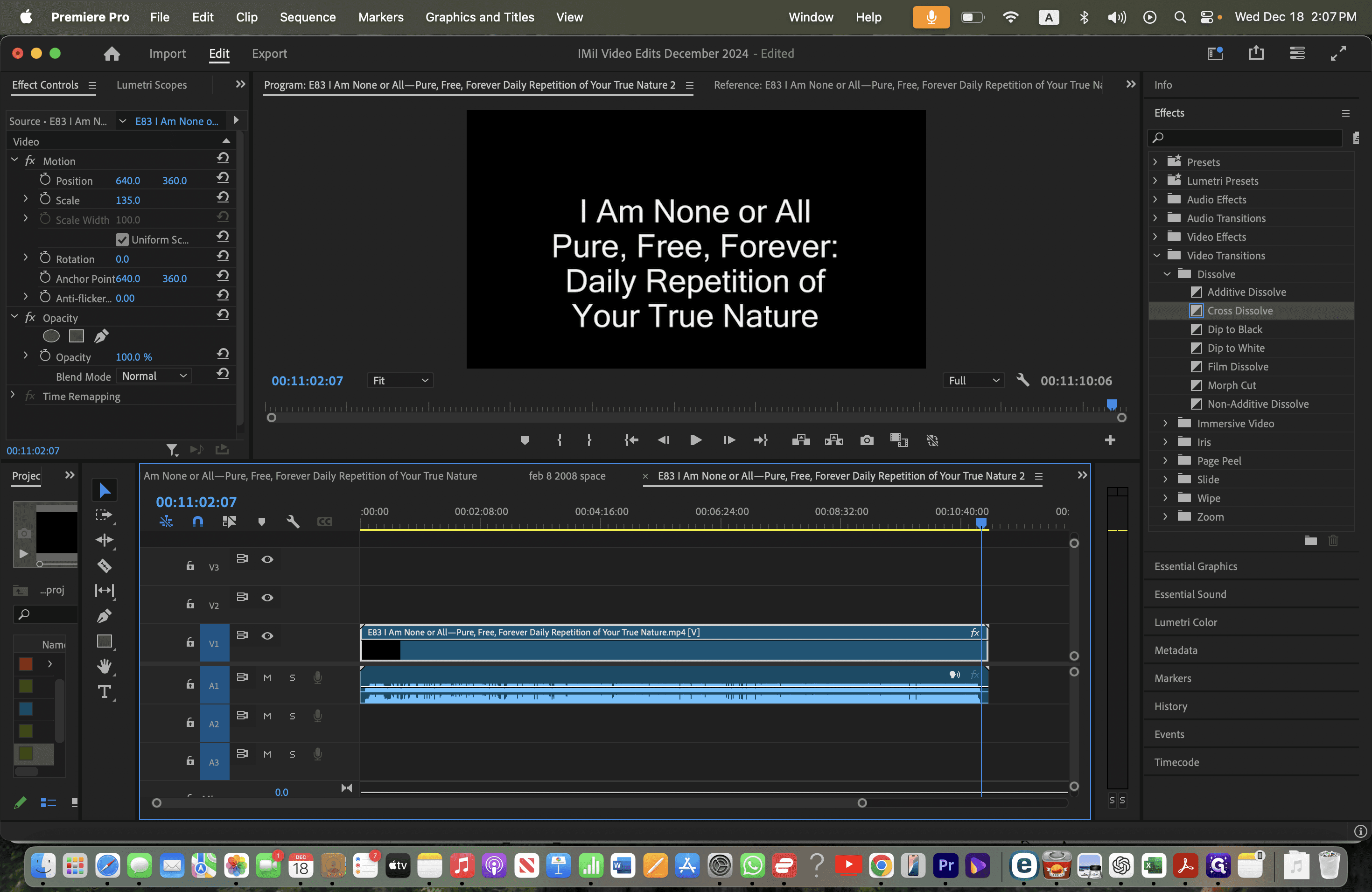Select the Slip tool
1372x892 pixels.
(x=105, y=591)
